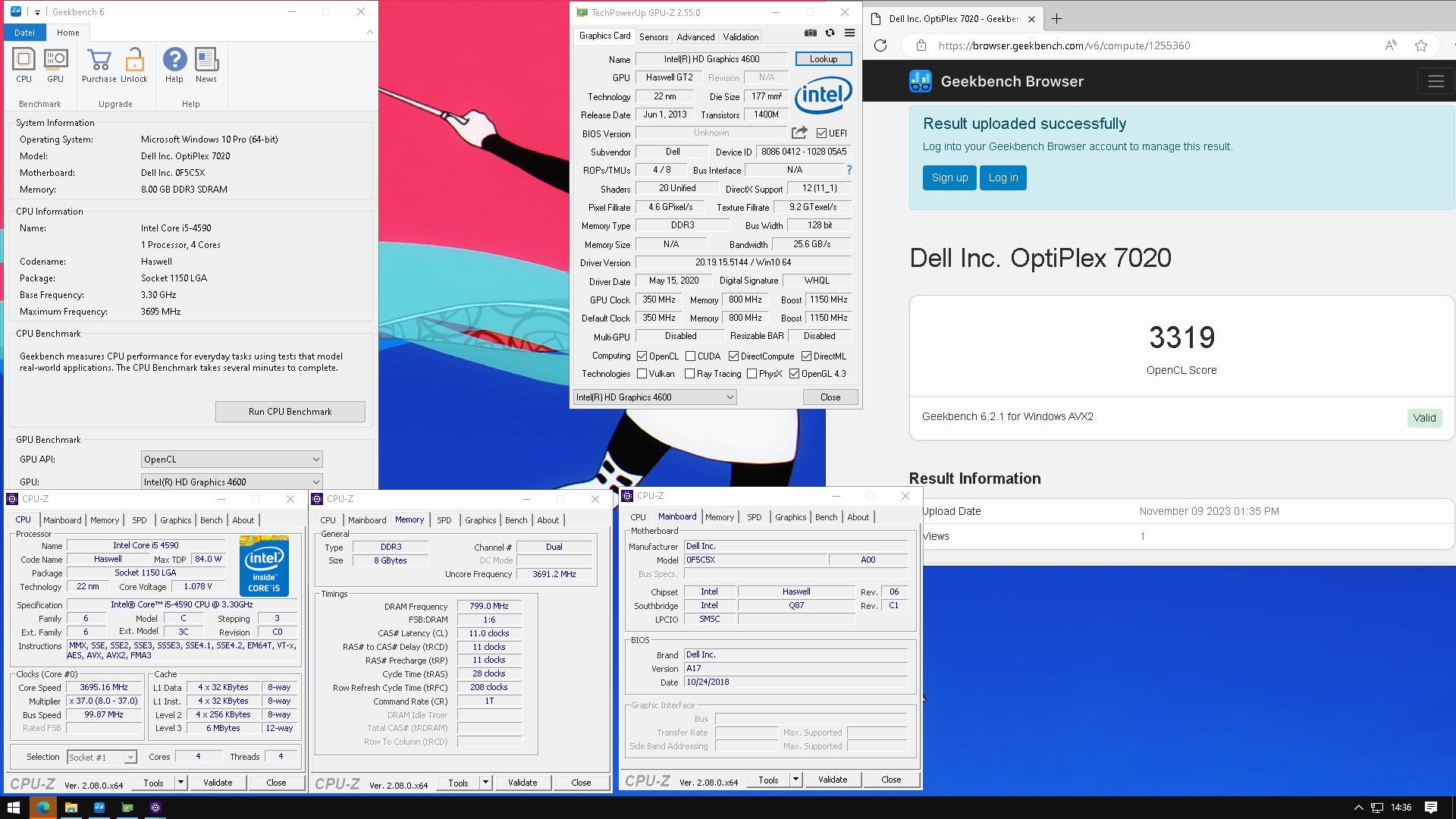This screenshot has height=819, width=1456.
Task: Open the Geekbench GPU selection dropdown
Action: 232,482
